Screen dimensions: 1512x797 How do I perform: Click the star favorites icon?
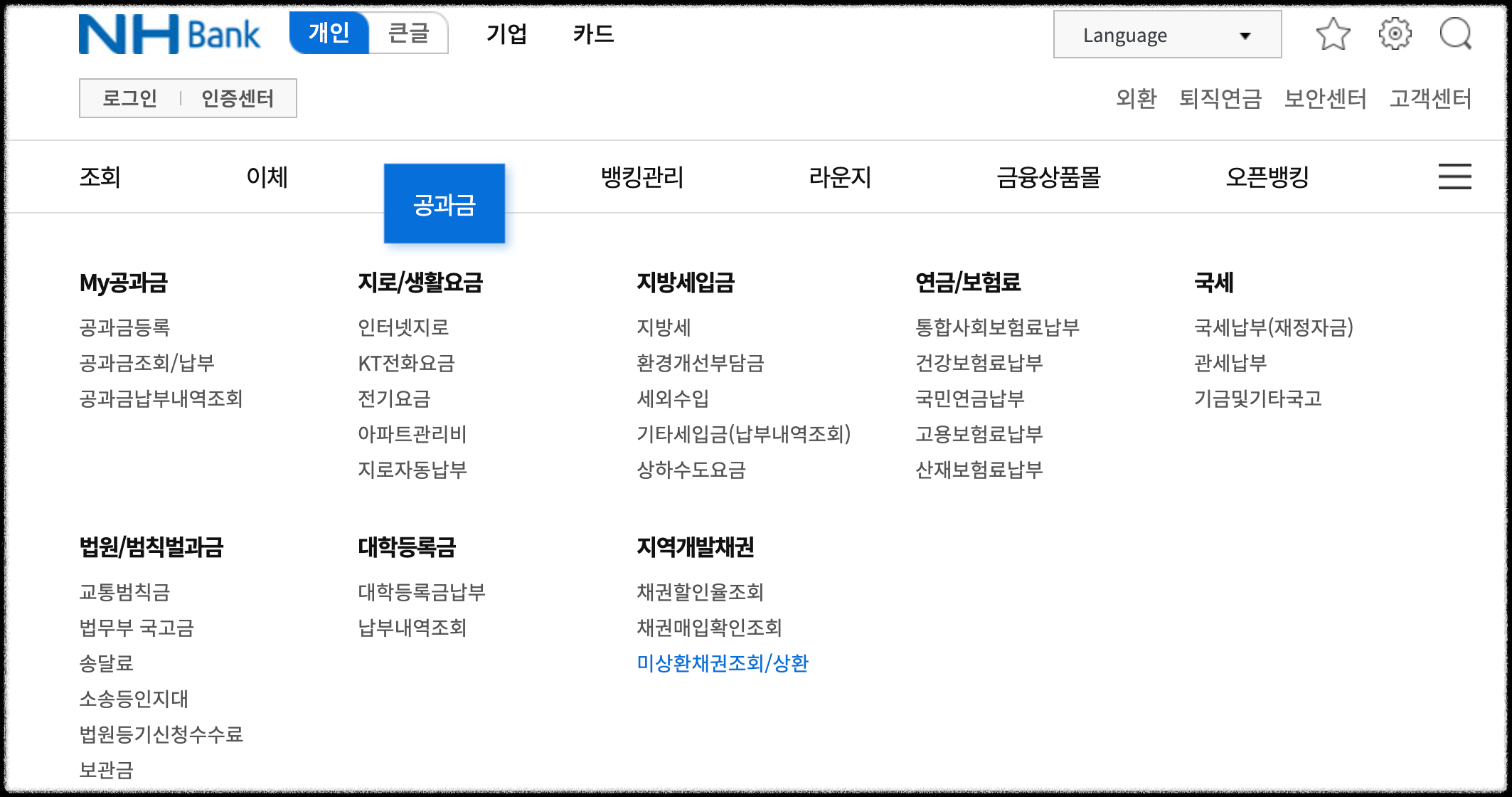(1333, 33)
